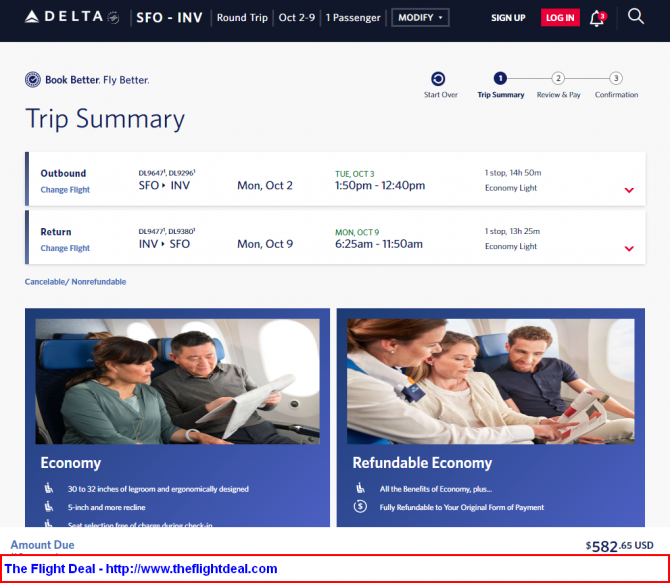Viewport: 670px width, 583px height.
Task: Click the seat icon under Refundable Economy
Action: point(361,488)
